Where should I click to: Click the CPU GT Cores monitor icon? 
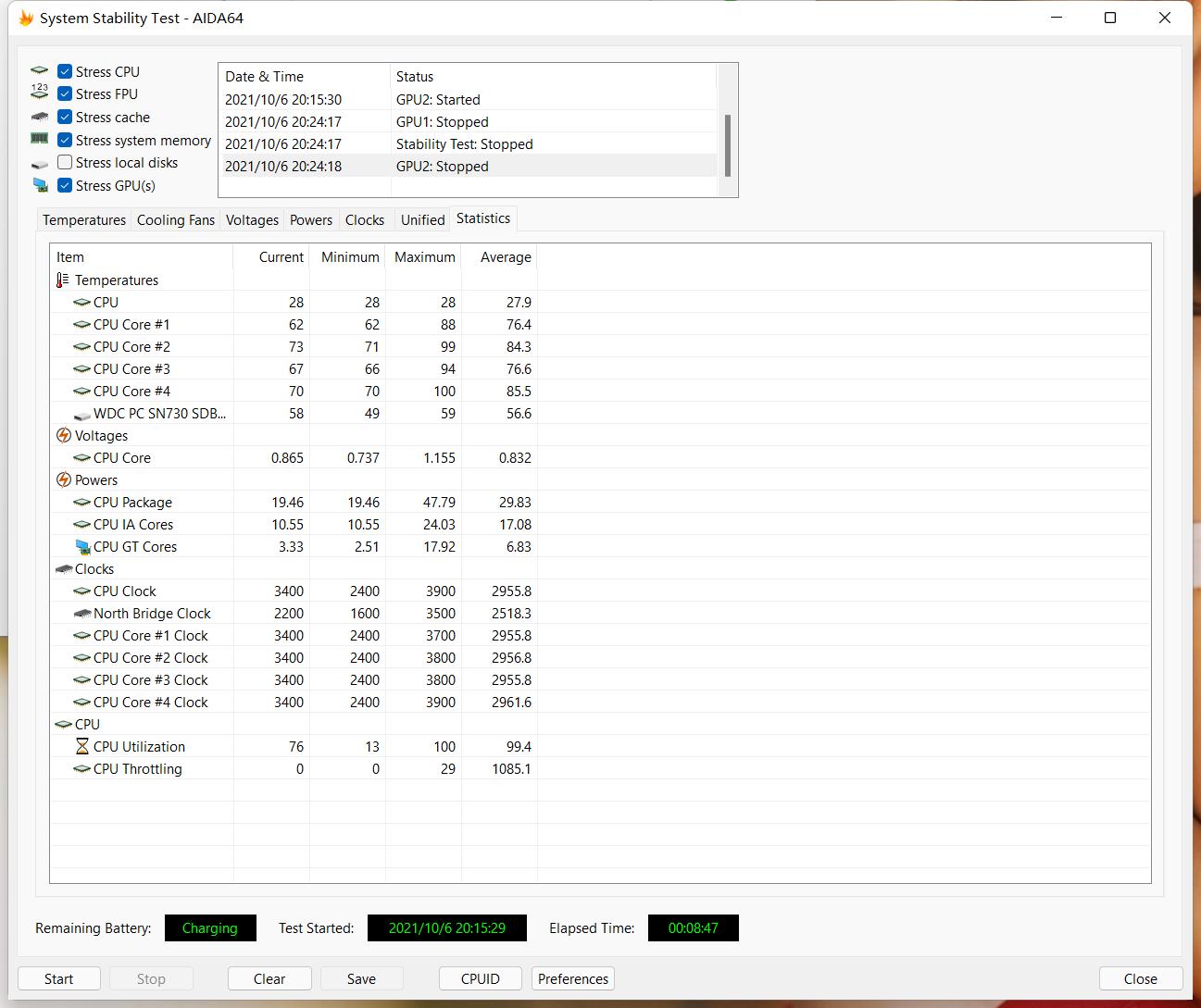click(82, 547)
